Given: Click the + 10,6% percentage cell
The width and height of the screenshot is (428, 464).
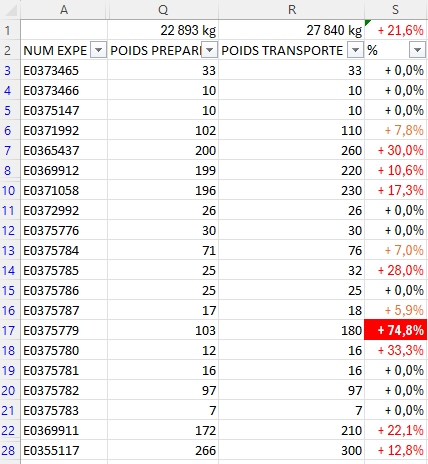Looking at the screenshot, I should 396,171.
